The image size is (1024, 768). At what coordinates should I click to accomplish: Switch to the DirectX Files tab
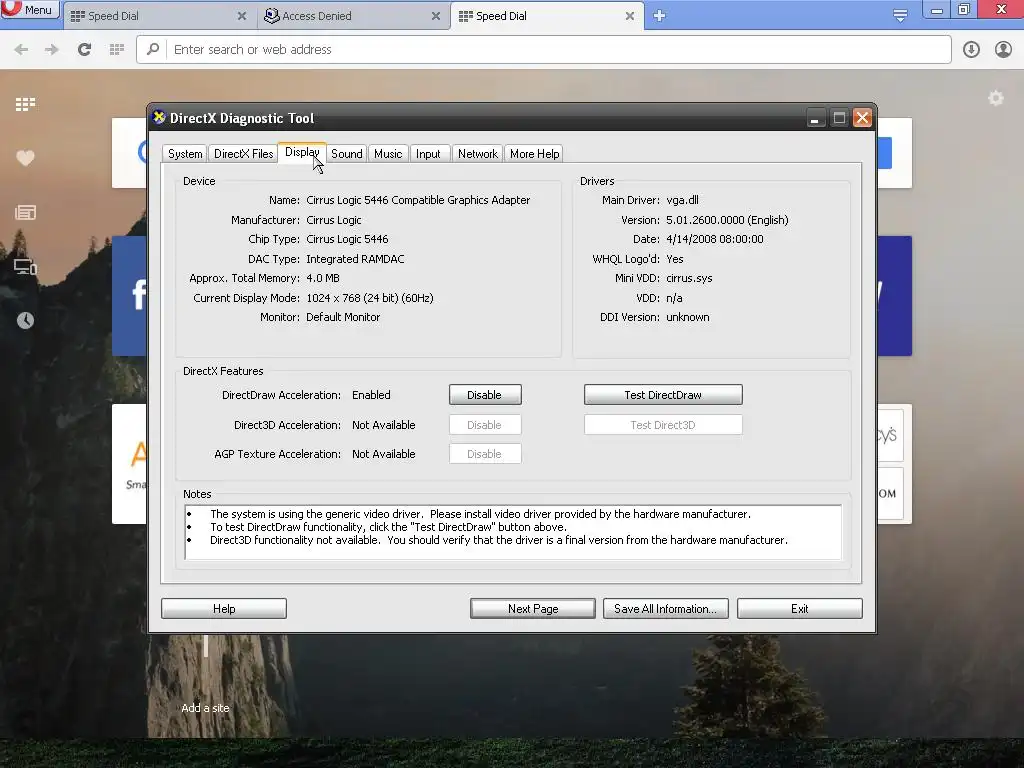pyautogui.click(x=244, y=154)
